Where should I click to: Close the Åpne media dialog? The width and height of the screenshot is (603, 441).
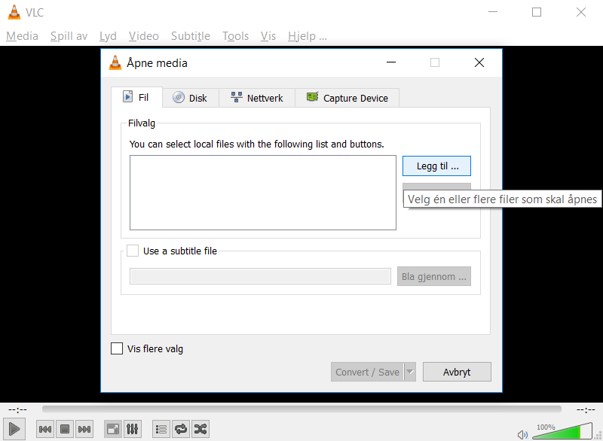click(479, 62)
